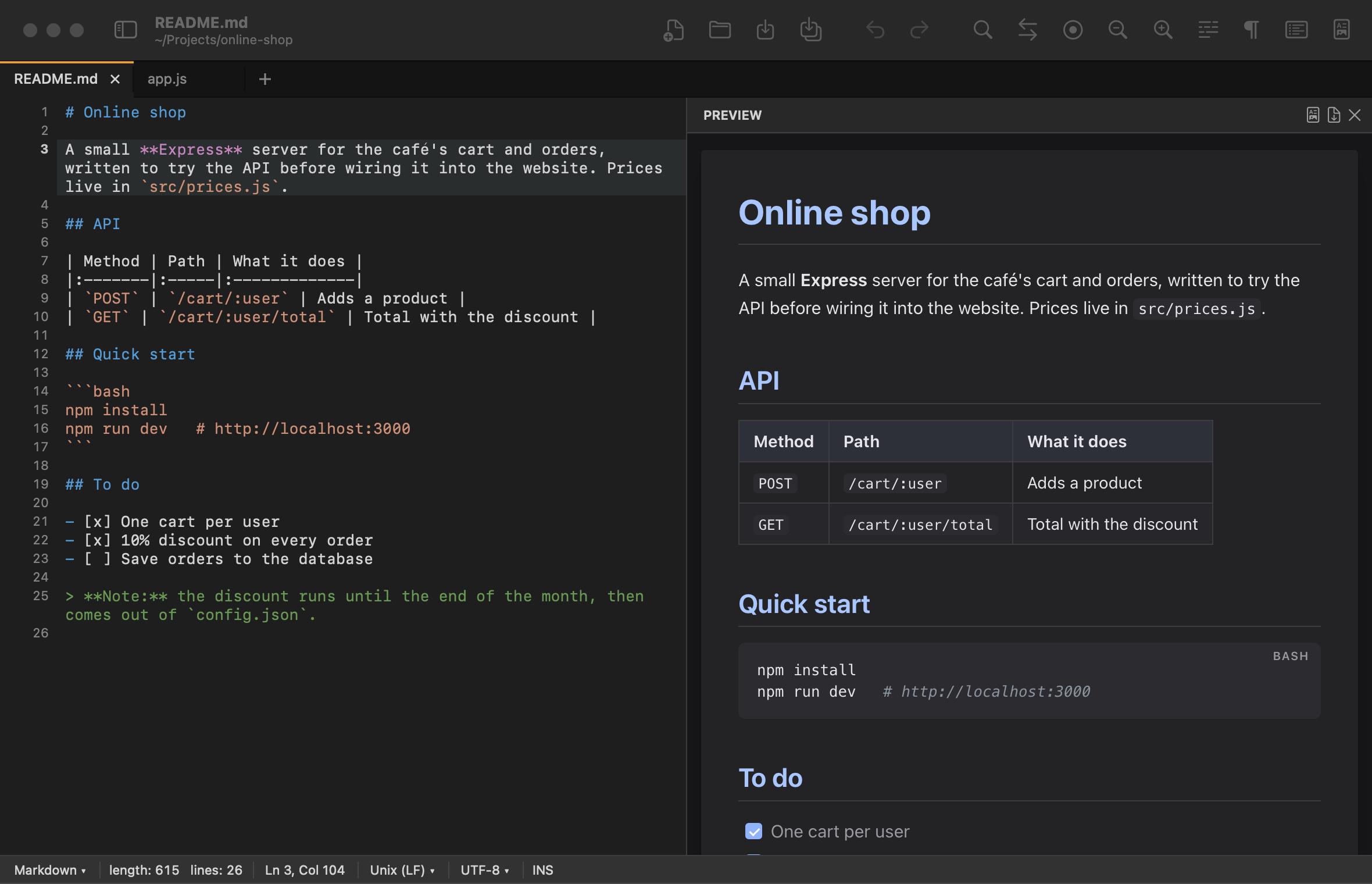Toggle the sidebar panel icon
Image resolution: width=1372 pixels, height=884 pixels.
[x=126, y=30]
